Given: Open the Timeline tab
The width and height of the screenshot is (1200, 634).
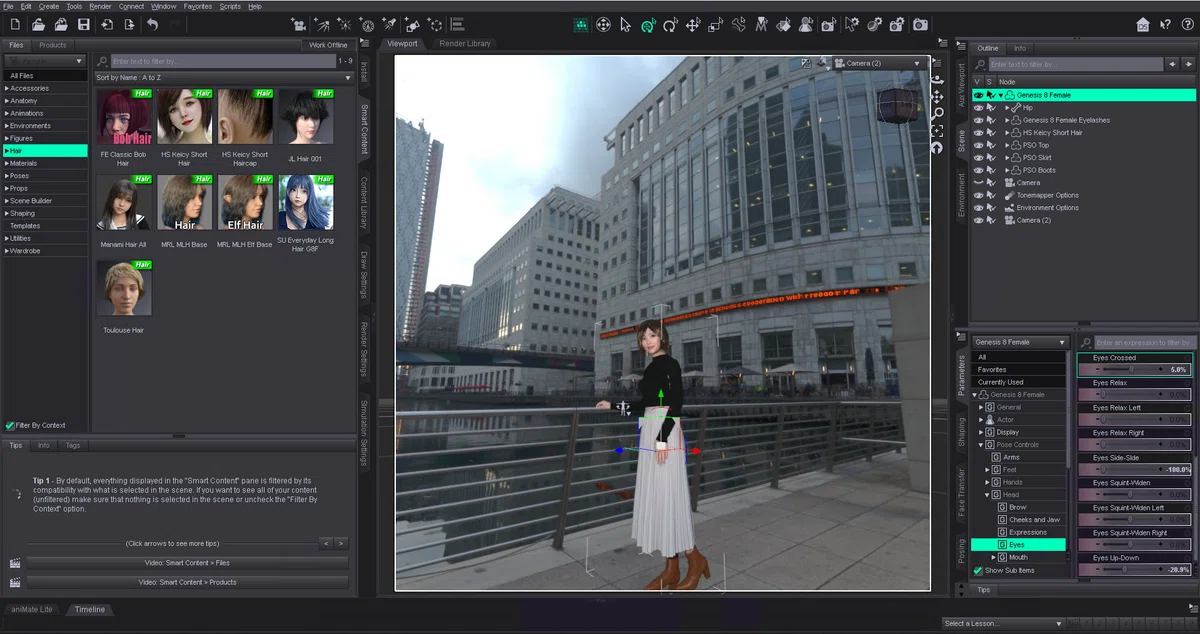Looking at the screenshot, I should [x=89, y=609].
